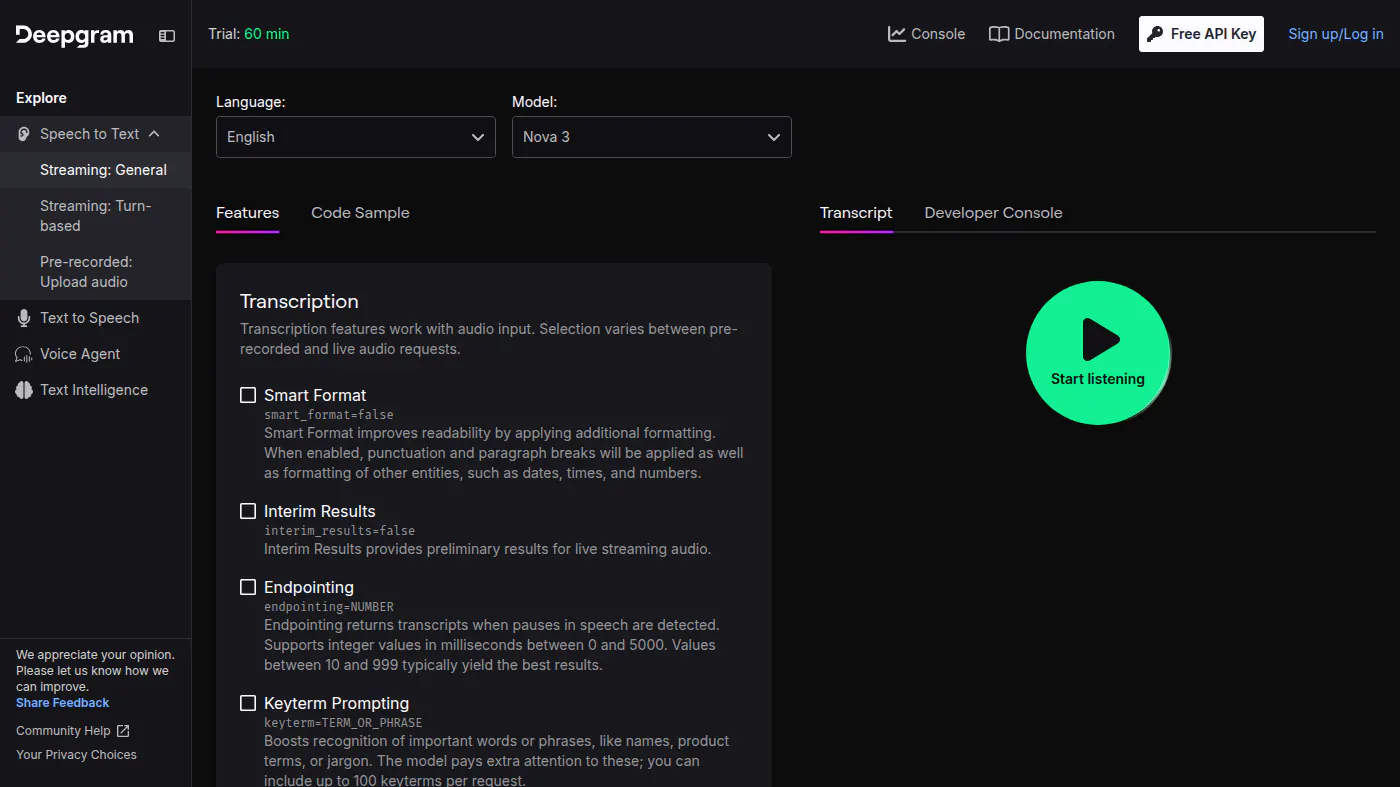Click the Free API Key button
Viewport: 1400px width, 787px height.
pos(1201,34)
